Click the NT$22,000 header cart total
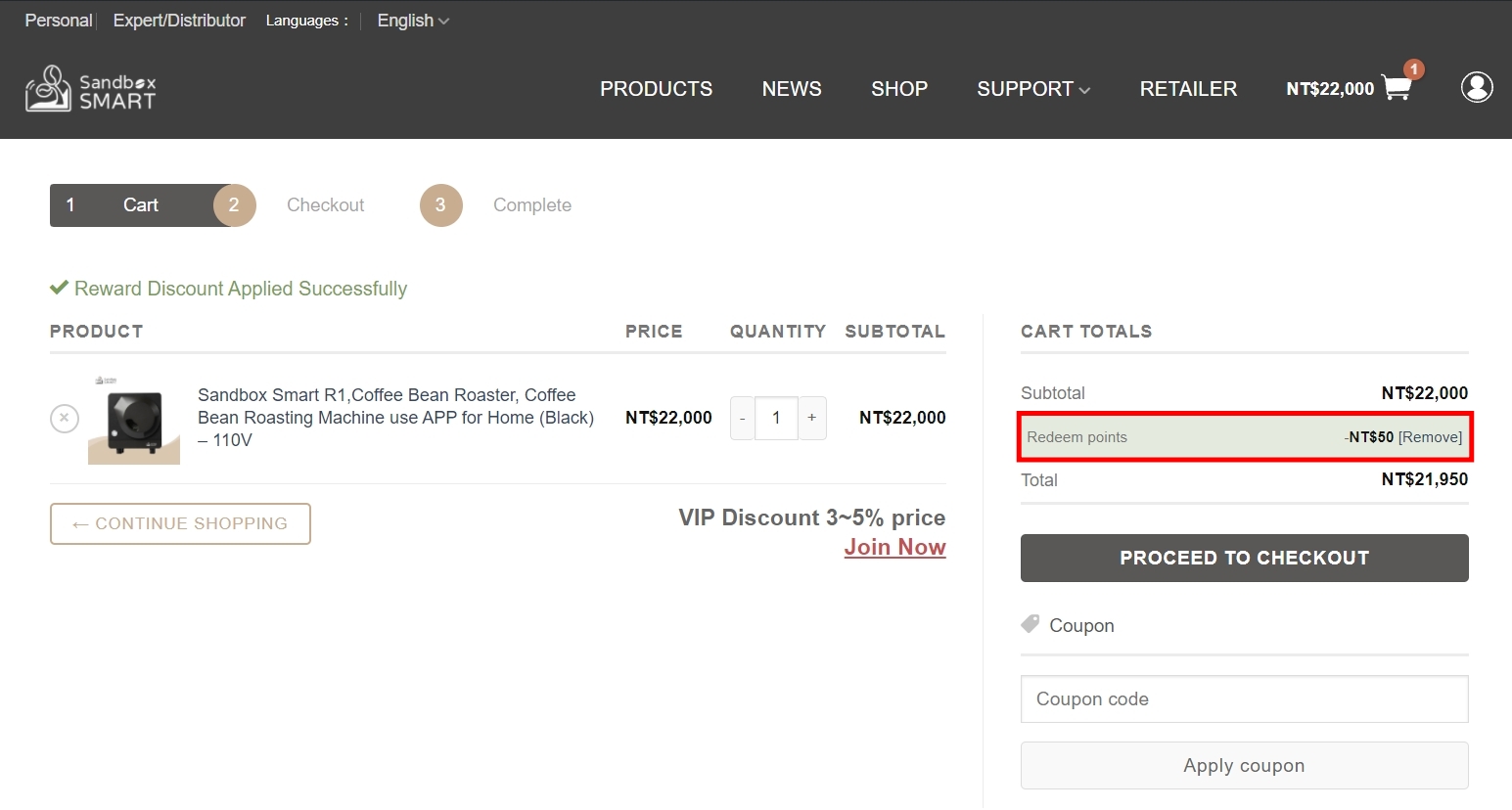The width and height of the screenshot is (1512, 810). click(x=1330, y=89)
